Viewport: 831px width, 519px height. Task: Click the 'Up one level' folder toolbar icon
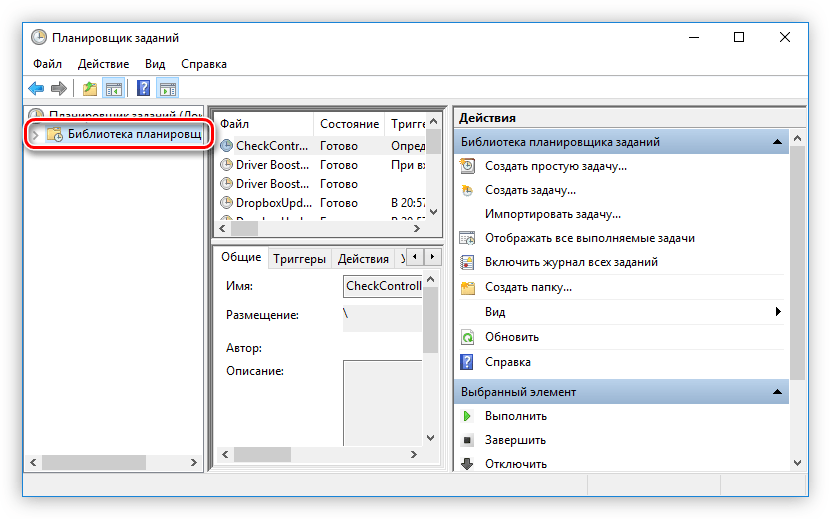91,88
